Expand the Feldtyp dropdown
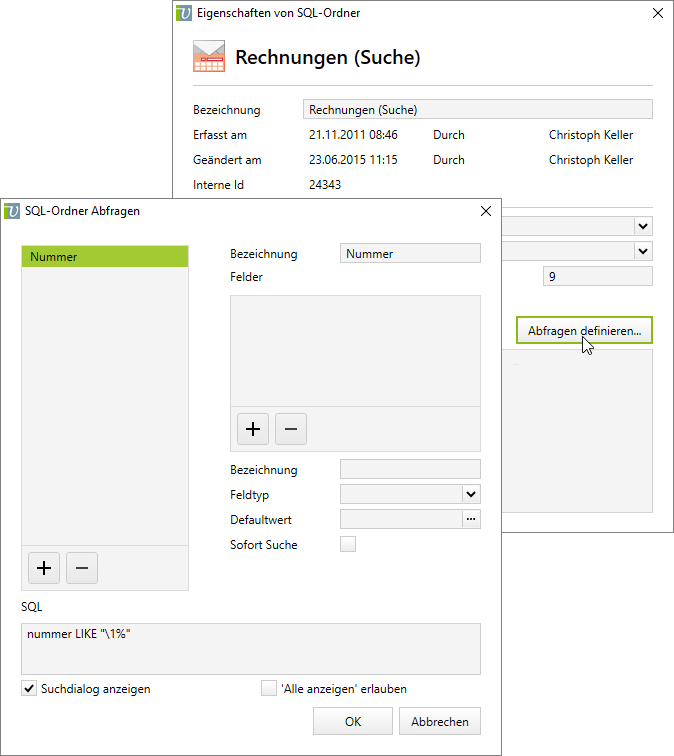 (471, 494)
